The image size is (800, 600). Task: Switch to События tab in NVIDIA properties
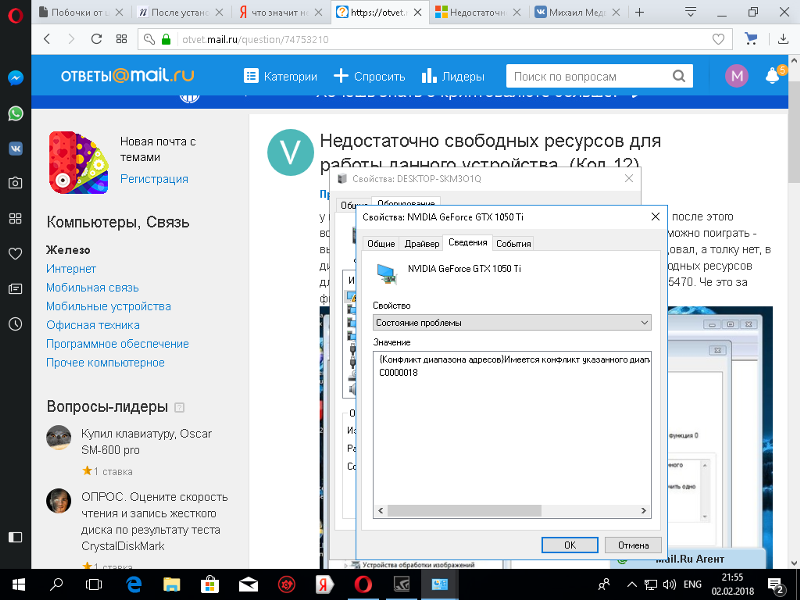click(x=514, y=243)
